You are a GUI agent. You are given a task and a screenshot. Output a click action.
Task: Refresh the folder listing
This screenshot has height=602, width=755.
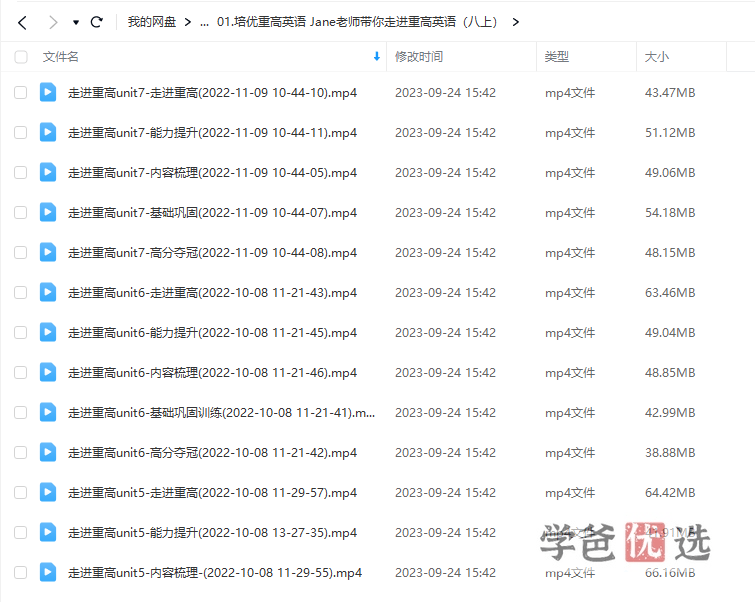[97, 22]
